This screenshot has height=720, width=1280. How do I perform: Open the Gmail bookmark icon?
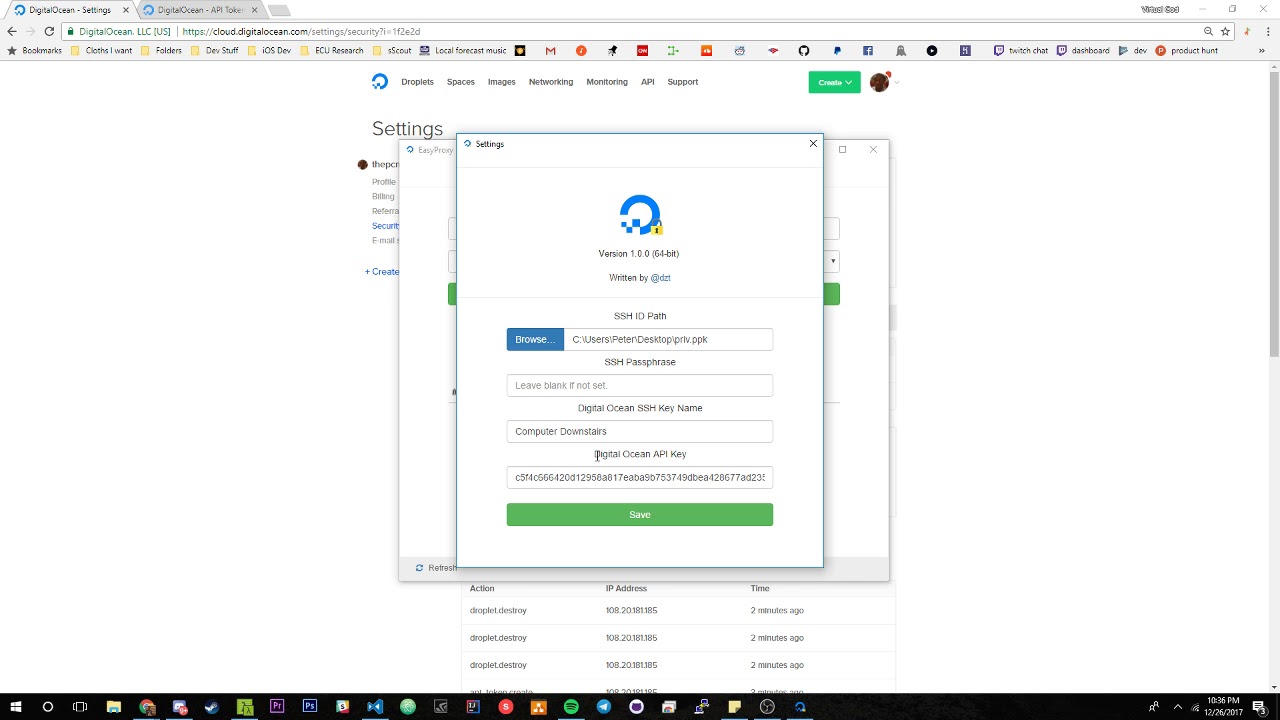click(551, 50)
